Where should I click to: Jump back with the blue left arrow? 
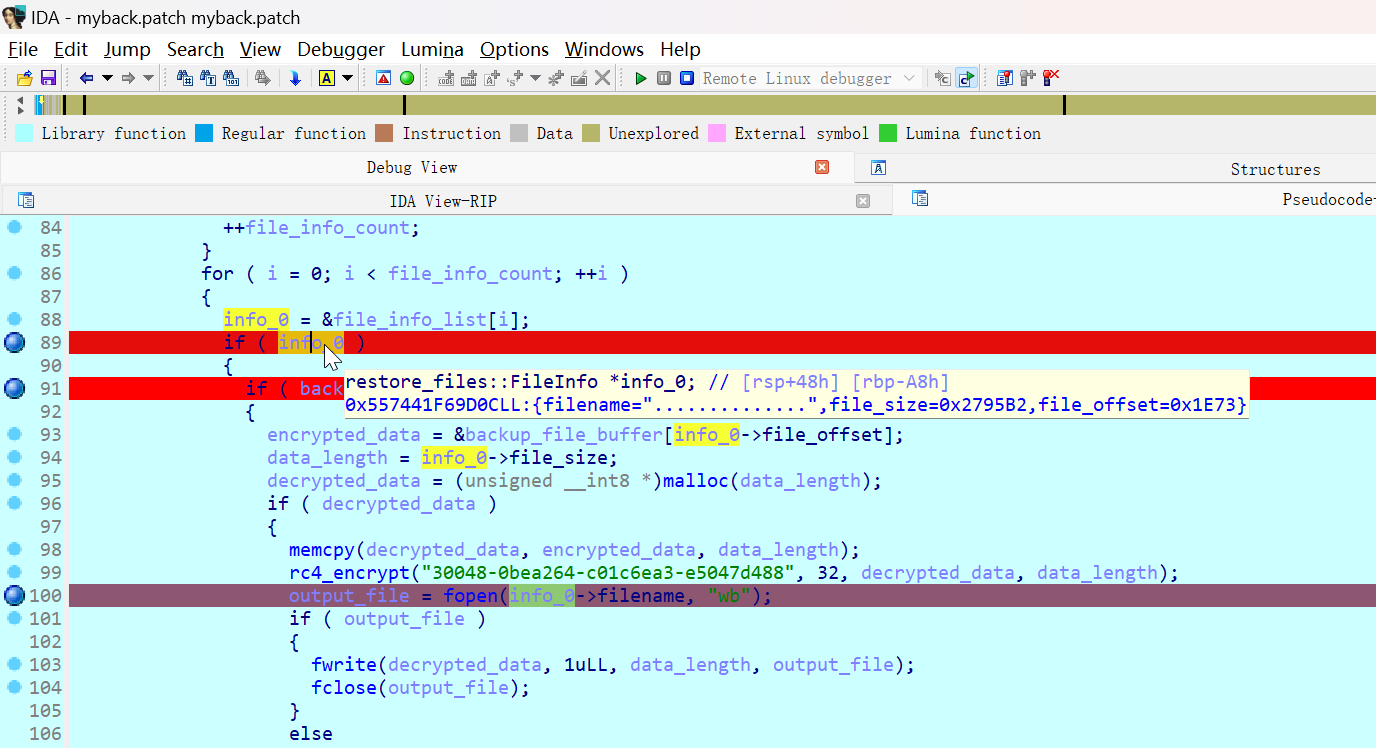86,78
